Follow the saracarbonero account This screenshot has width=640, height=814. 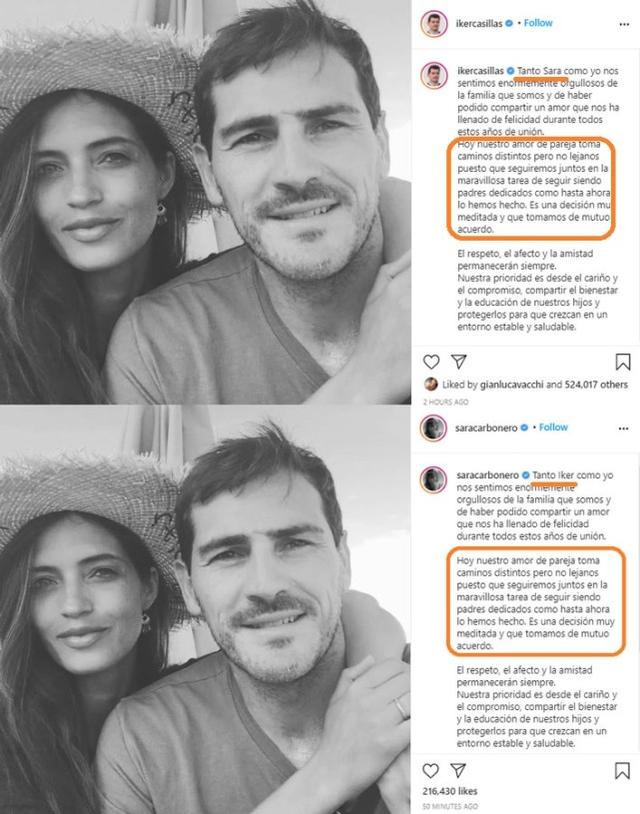(x=553, y=427)
